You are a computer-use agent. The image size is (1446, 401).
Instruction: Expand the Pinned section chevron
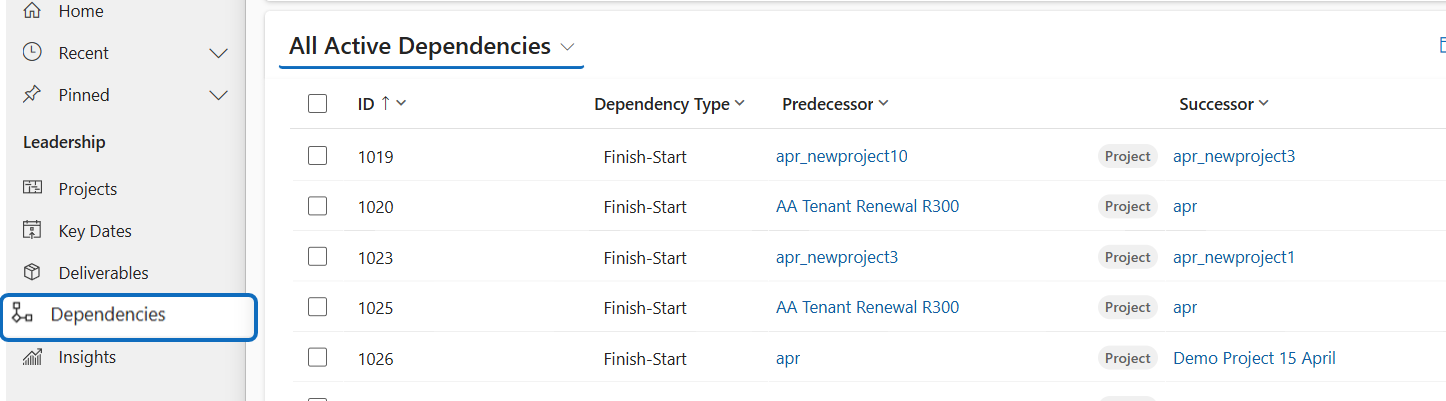pos(218,95)
